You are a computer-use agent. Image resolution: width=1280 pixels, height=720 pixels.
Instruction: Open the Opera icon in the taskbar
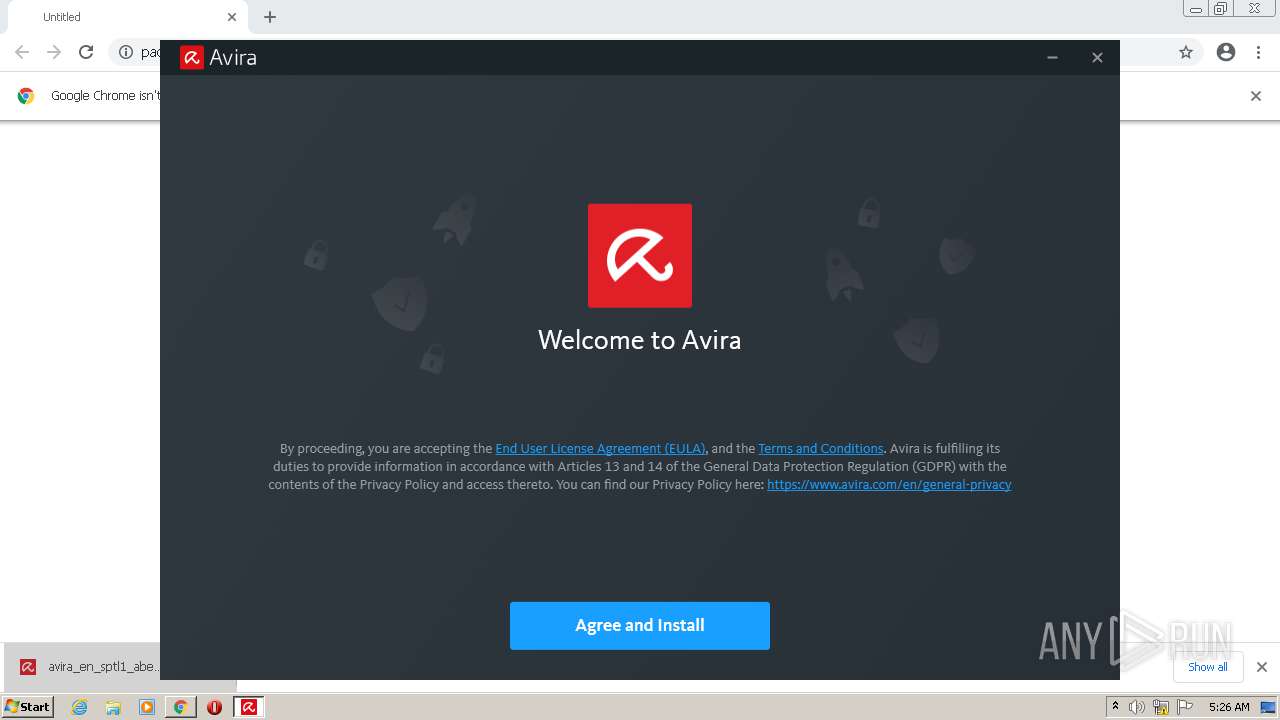[x=214, y=707]
